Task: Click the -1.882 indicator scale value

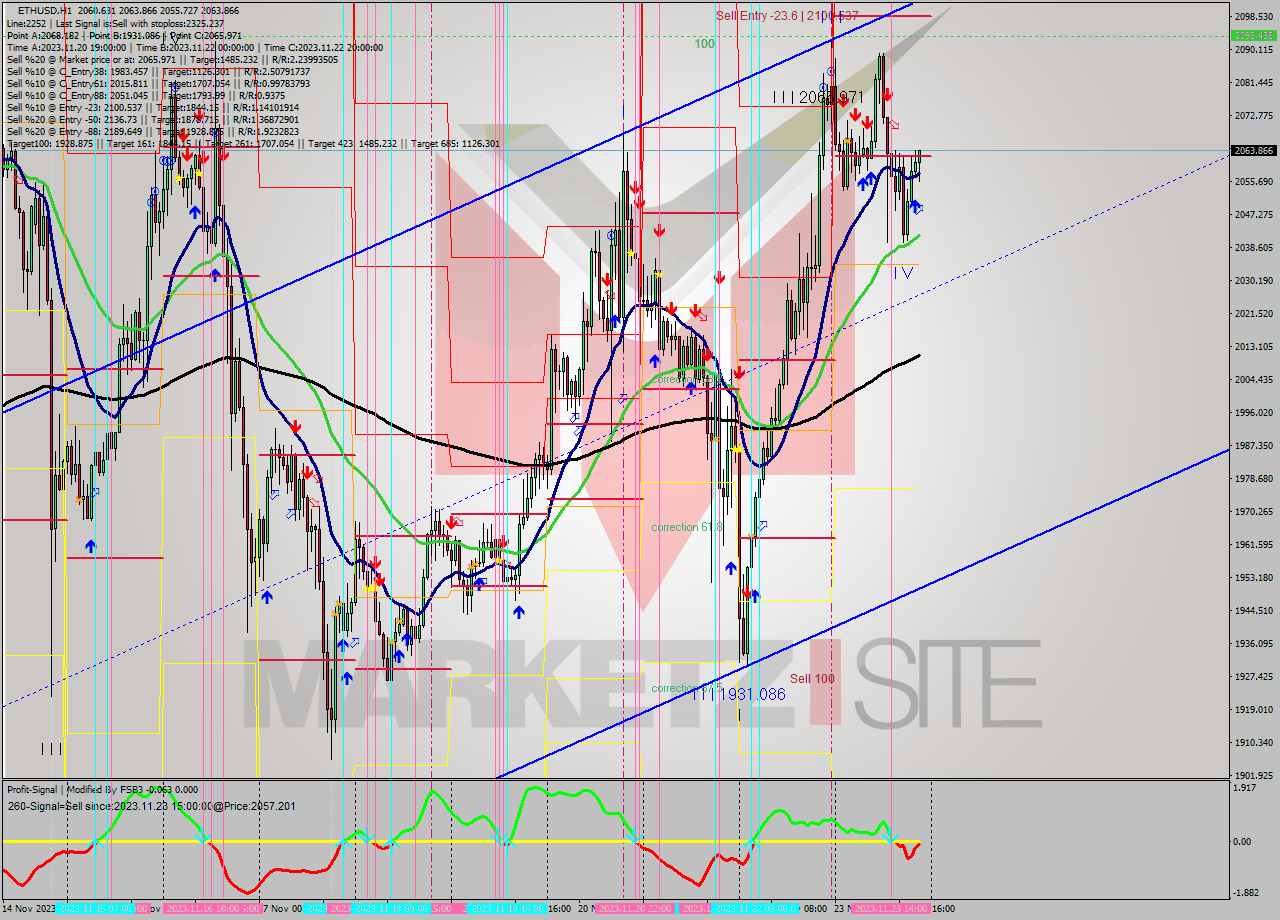Action: point(1246,893)
